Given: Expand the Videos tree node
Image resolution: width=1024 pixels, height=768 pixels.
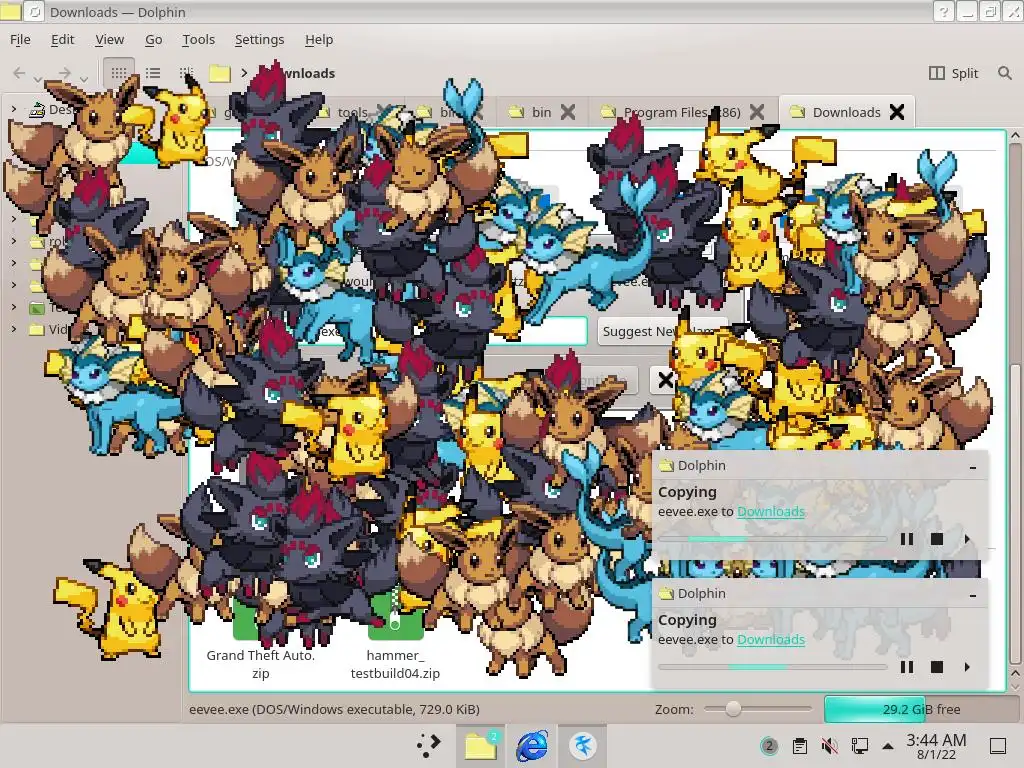Looking at the screenshot, I should 14,329.
